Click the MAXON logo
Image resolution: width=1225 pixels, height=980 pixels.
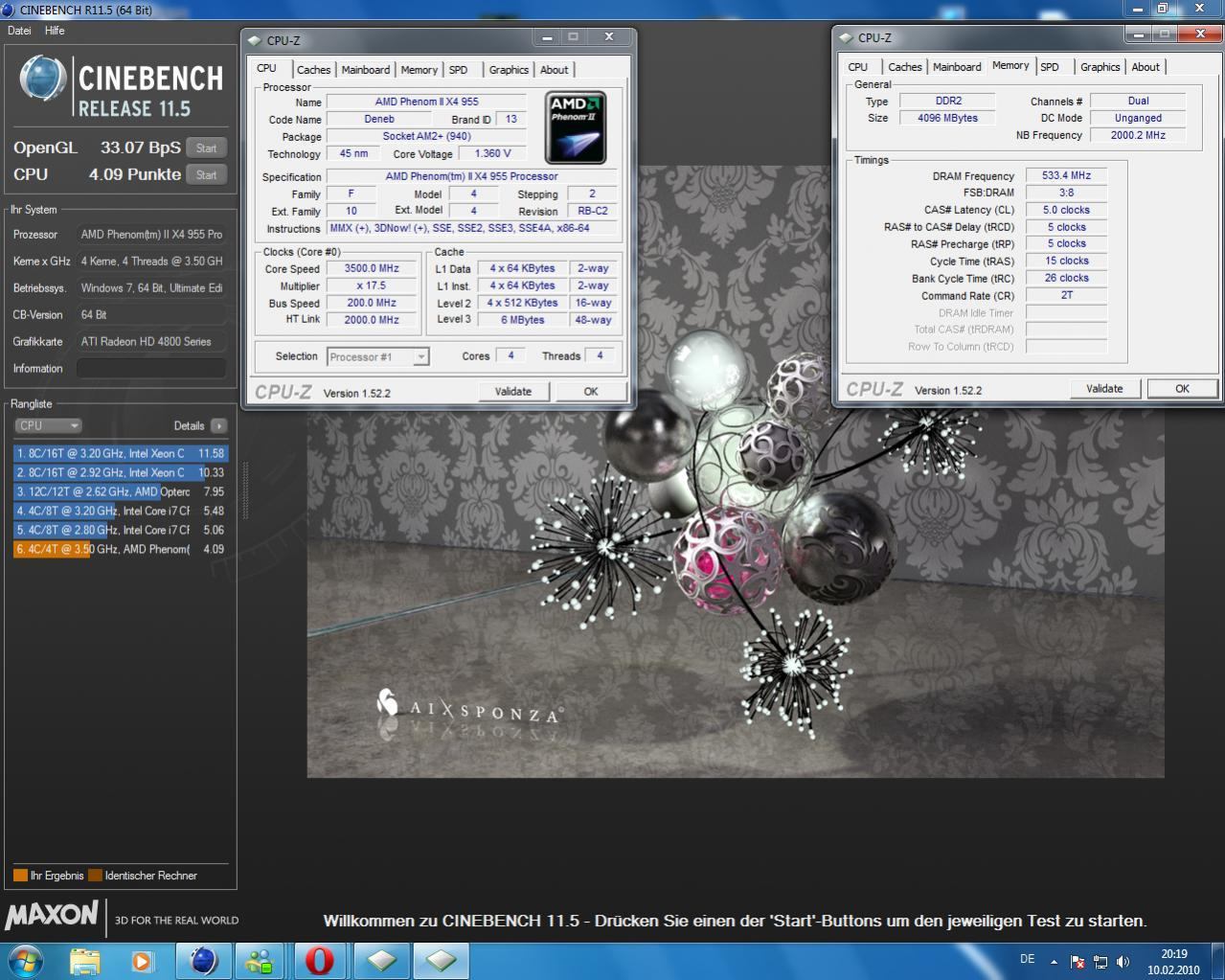click(x=52, y=915)
